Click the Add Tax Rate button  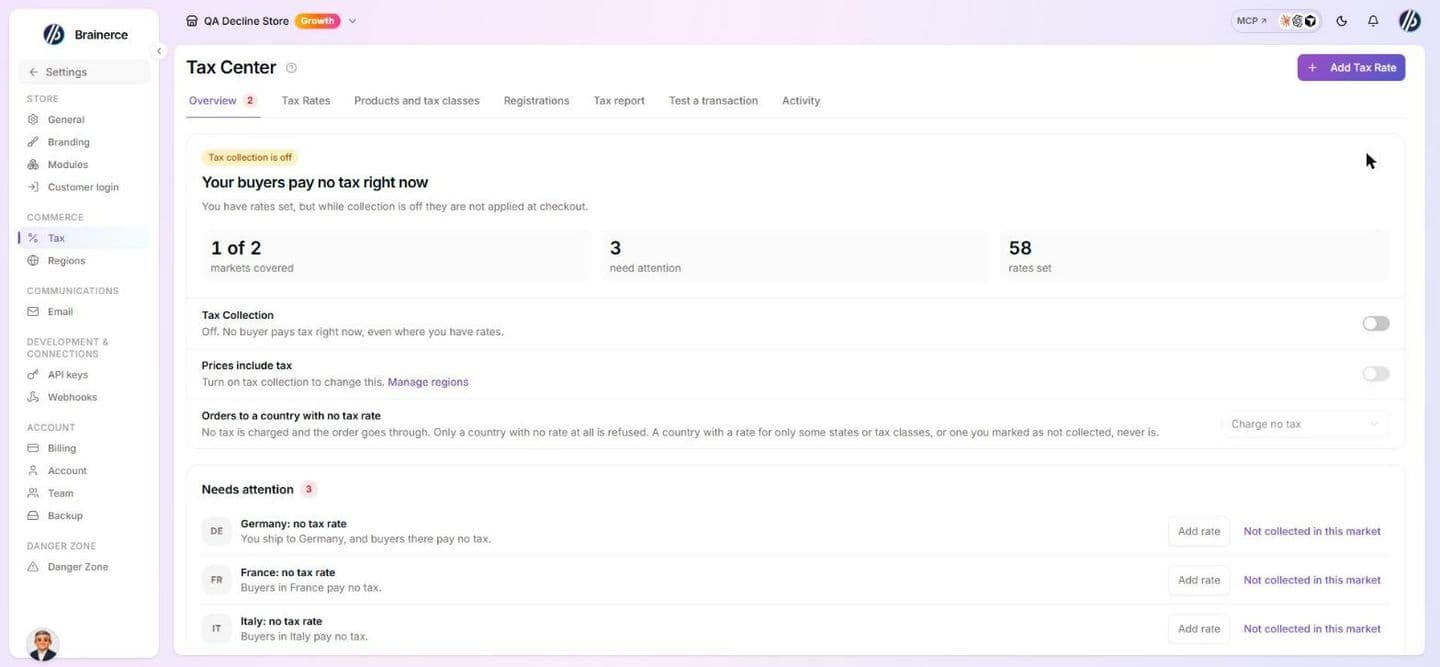1351,67
